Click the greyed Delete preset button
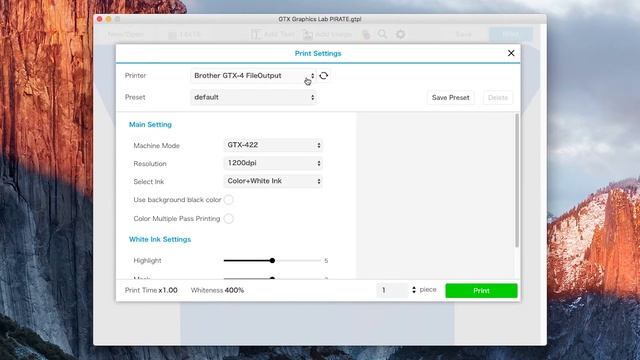Viewport: 640px width, 360px height. click(498, 98)
